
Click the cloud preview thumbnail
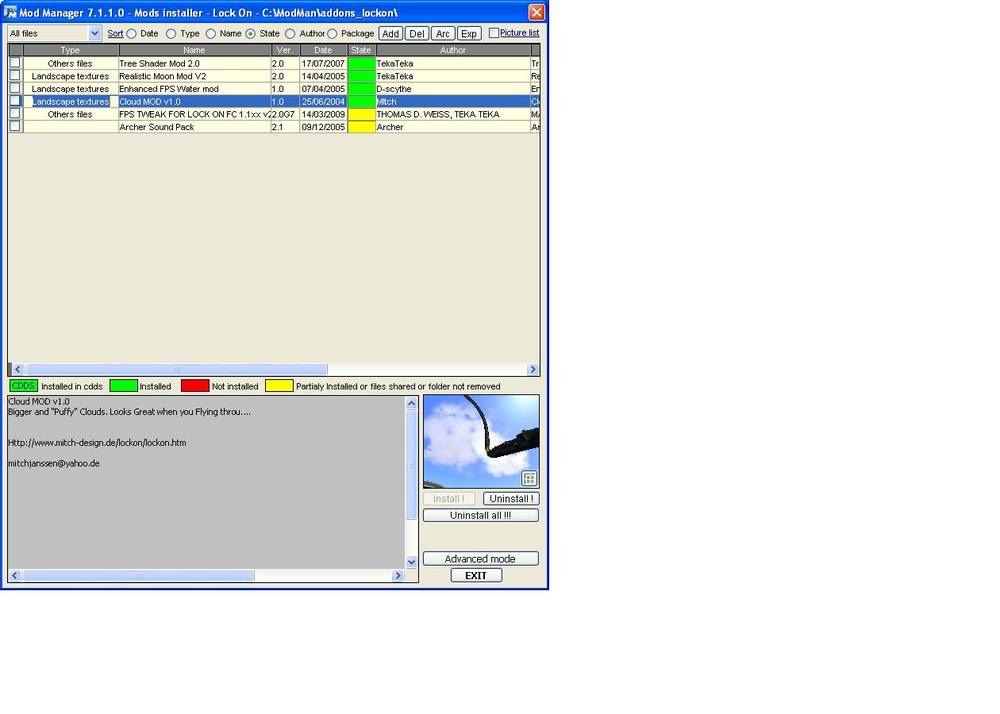coord(481,441)
